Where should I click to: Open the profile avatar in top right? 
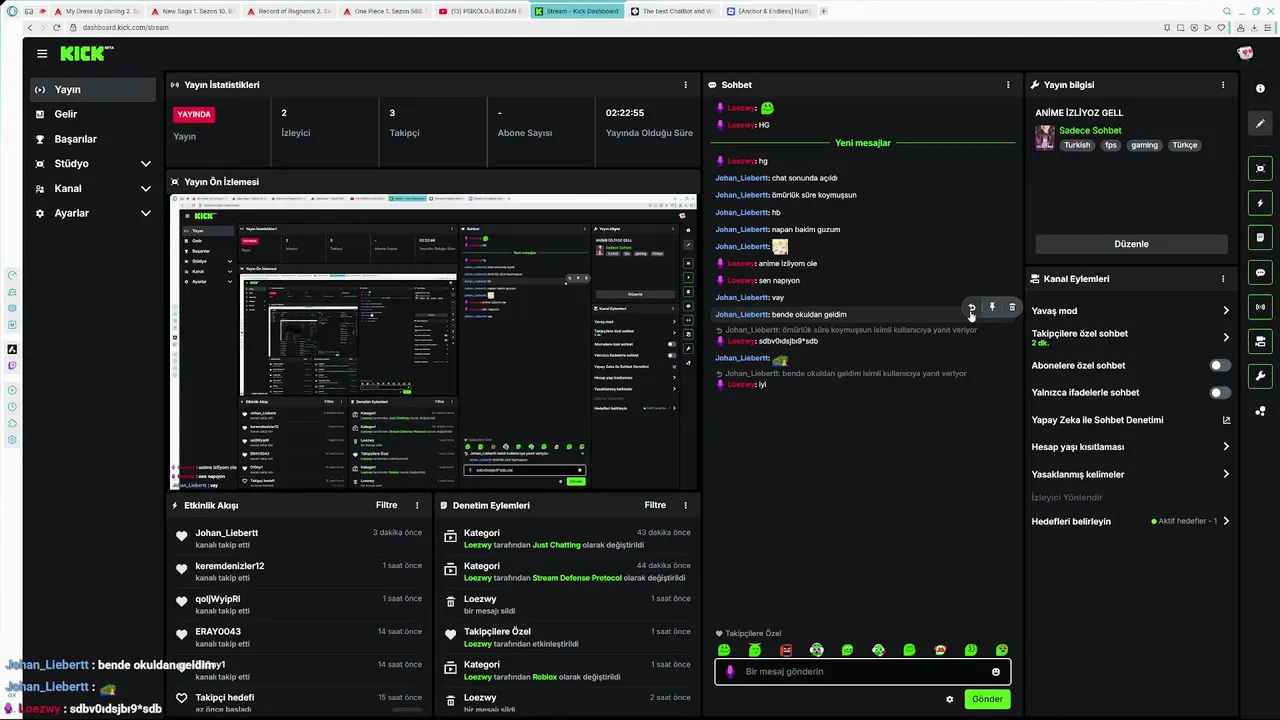1245,53
